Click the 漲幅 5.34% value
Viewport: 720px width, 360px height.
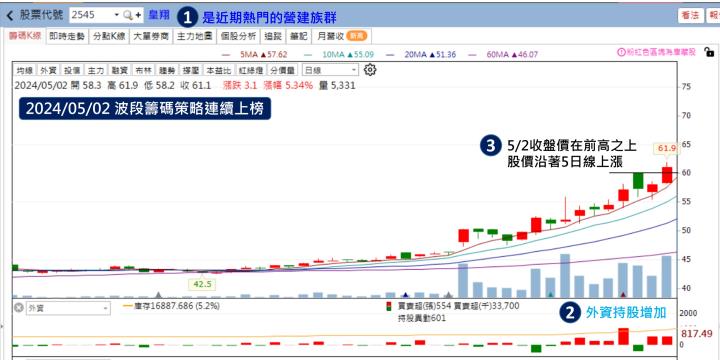[288, 85]
